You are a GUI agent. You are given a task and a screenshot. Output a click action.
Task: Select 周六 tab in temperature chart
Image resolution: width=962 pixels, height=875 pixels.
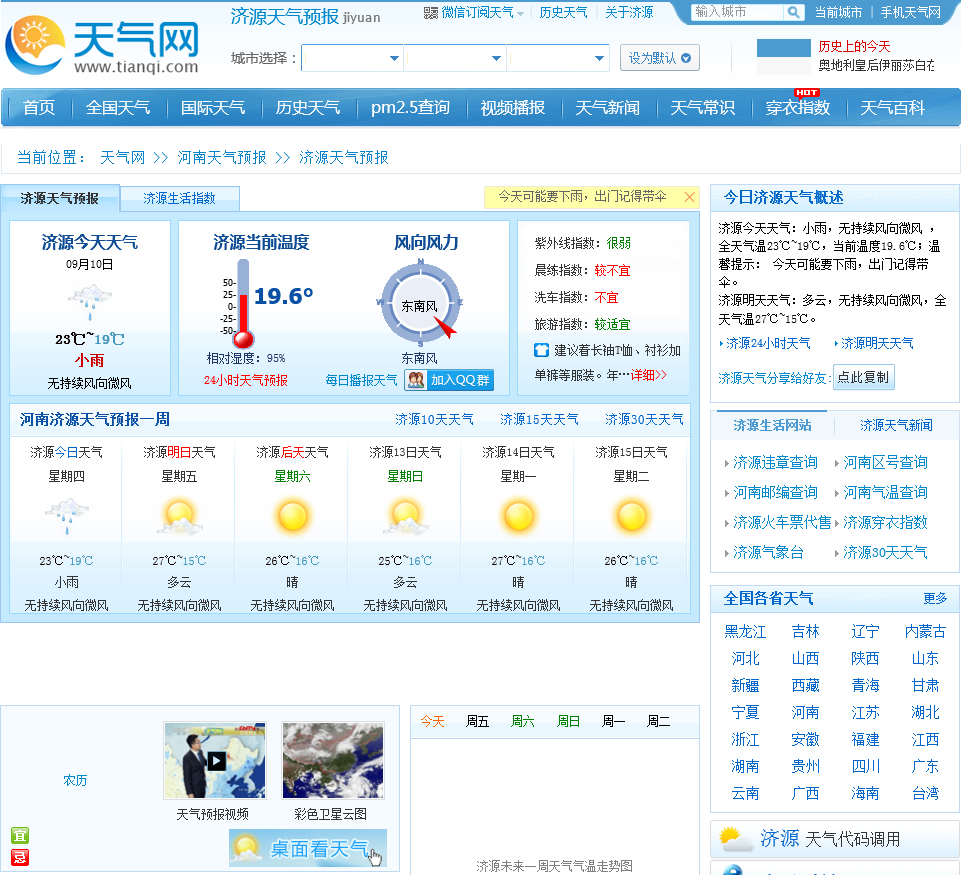(523, 721)
